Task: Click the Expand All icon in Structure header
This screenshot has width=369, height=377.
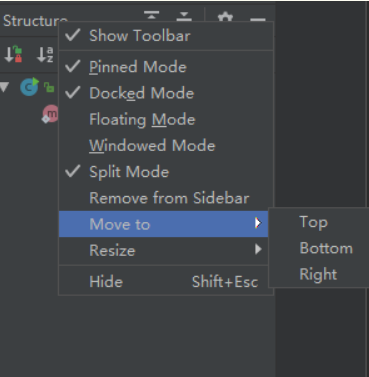Action: click(152, 16)
